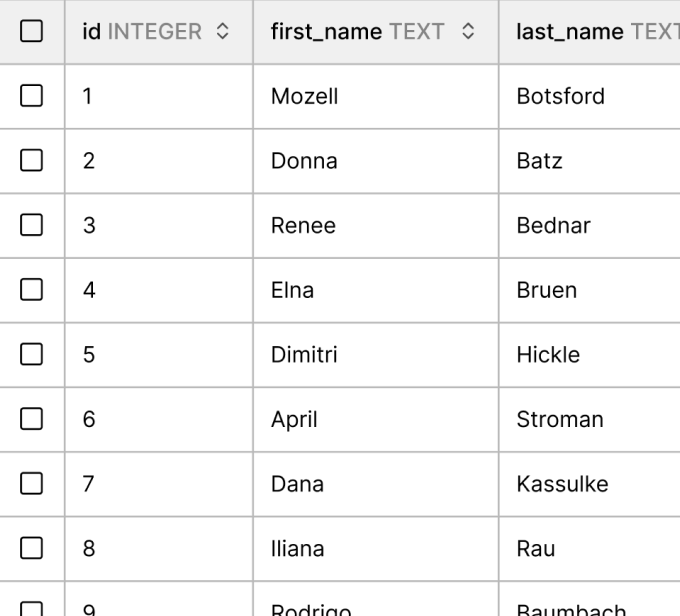Select the row checkbox for Elna Bruen
This screenshot has height=616, width=680.
pyautogui.click(x=32, y=290)
